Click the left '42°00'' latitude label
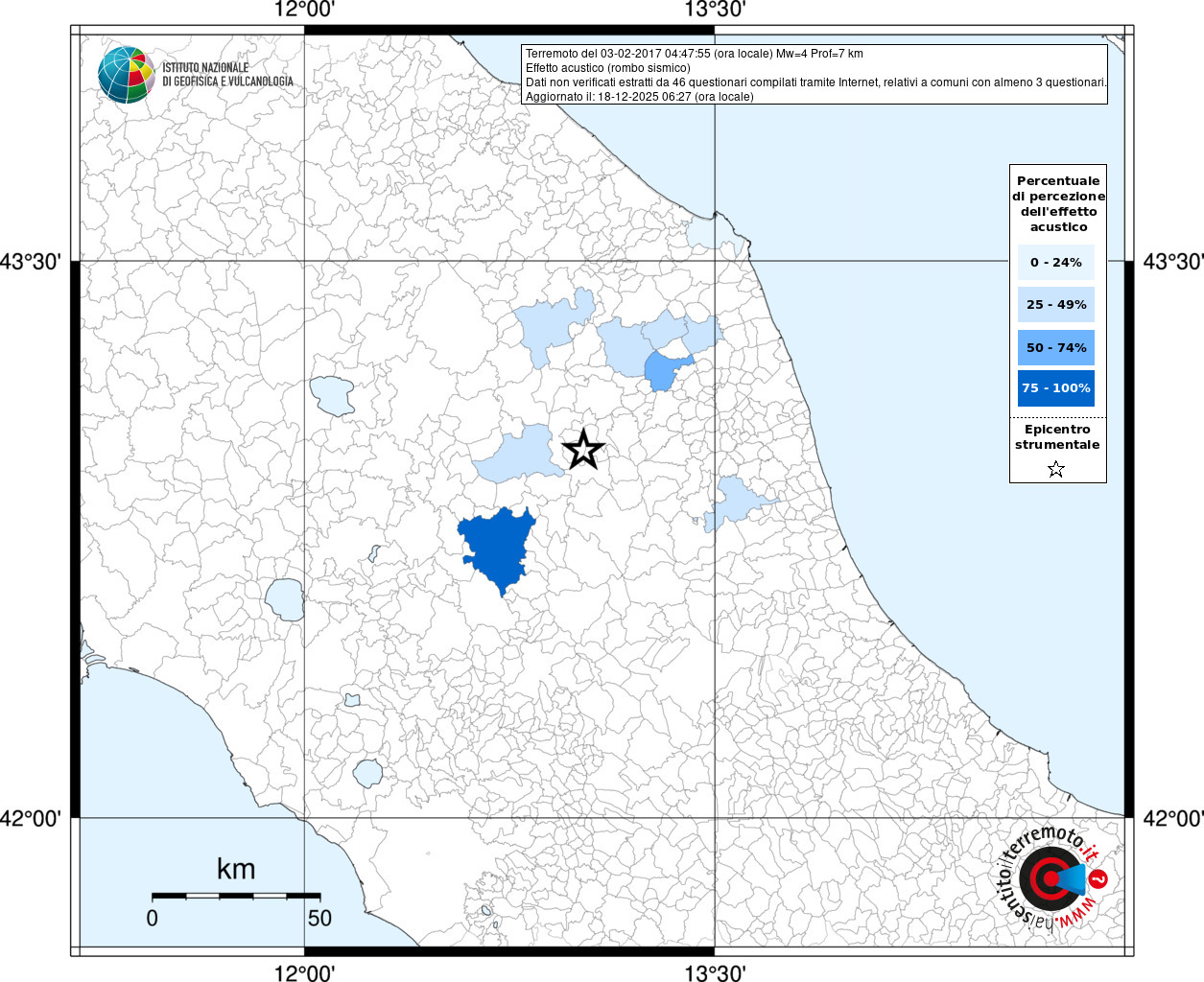1204x982 pixels. 32,818
